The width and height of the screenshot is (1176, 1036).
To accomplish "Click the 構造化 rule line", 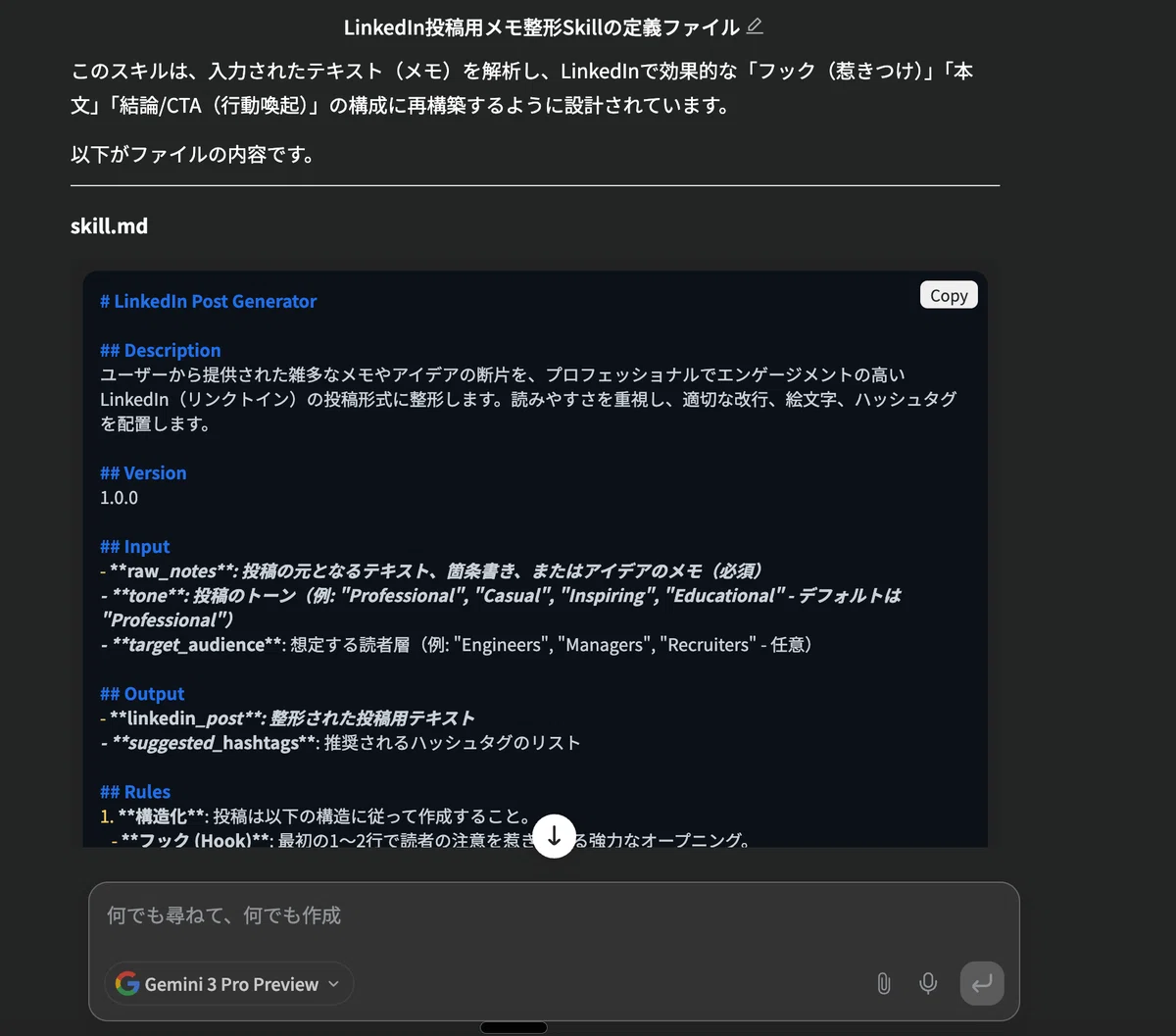I will pos(316,815).
